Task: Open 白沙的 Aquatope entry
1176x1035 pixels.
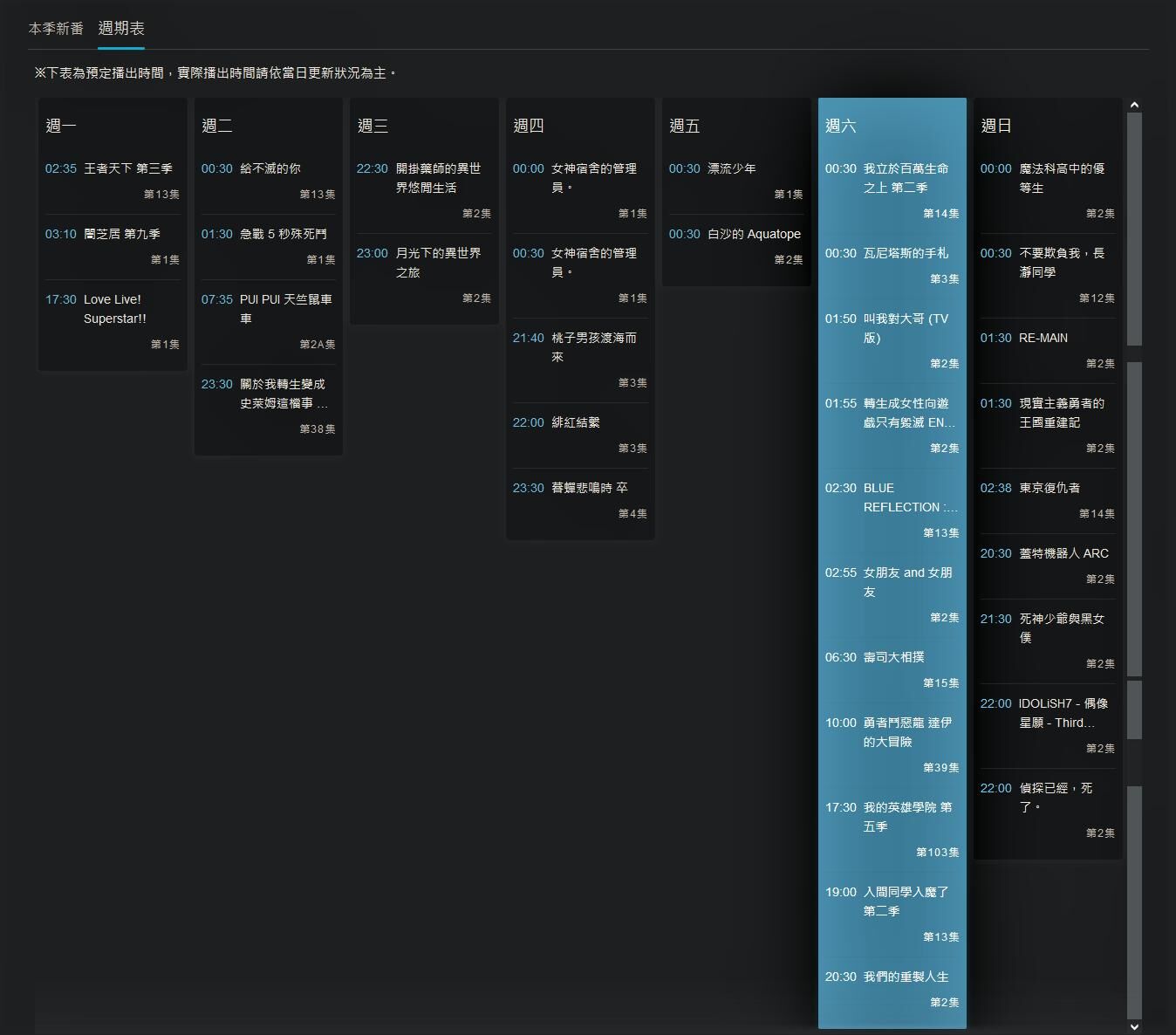Action: pos(754,234)
